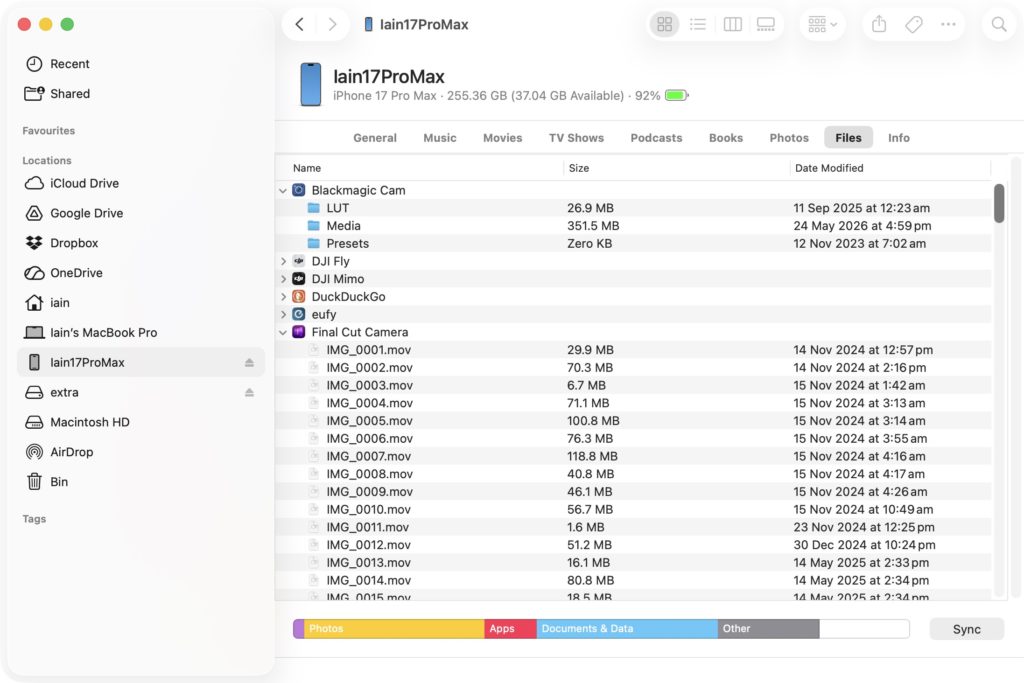Click the Sync button
This screenshot has width=1024, height=683.
pyautogui.click(x=966, y=629)
